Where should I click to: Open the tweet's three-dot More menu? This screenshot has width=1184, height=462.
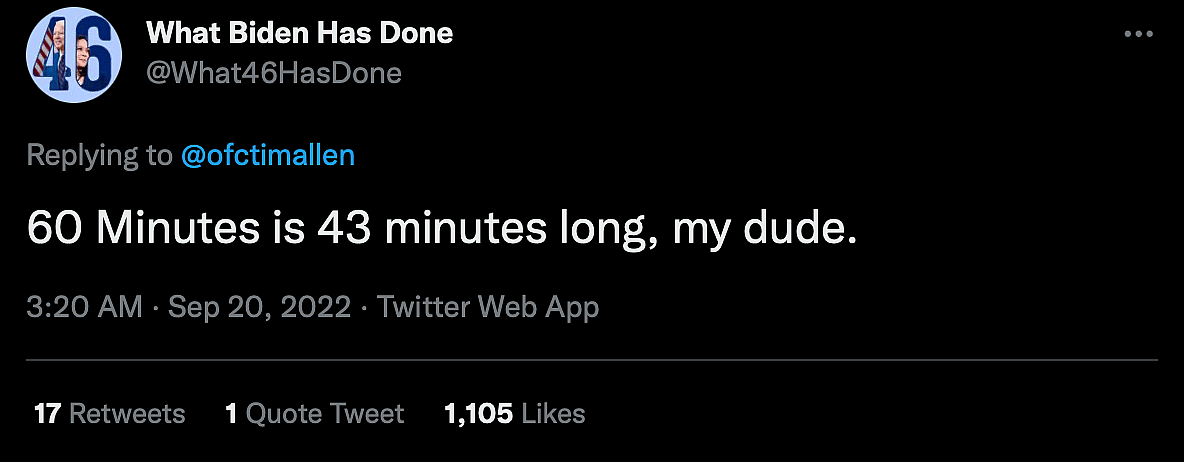coord(1139,34)
